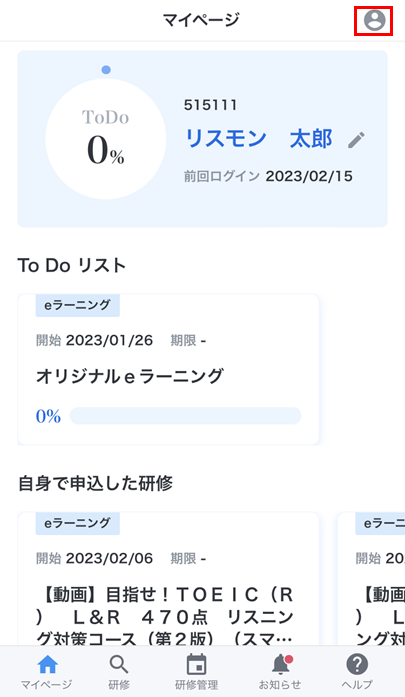
Task: Open the オリジナルeラーニング course title
Action: tap(129, 377)
